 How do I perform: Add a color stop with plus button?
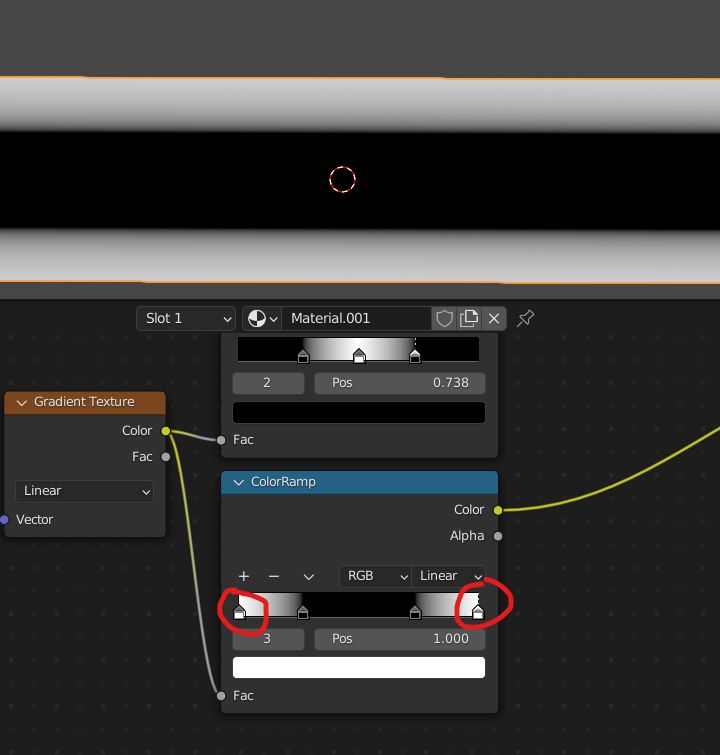click(x=244, y=576)
